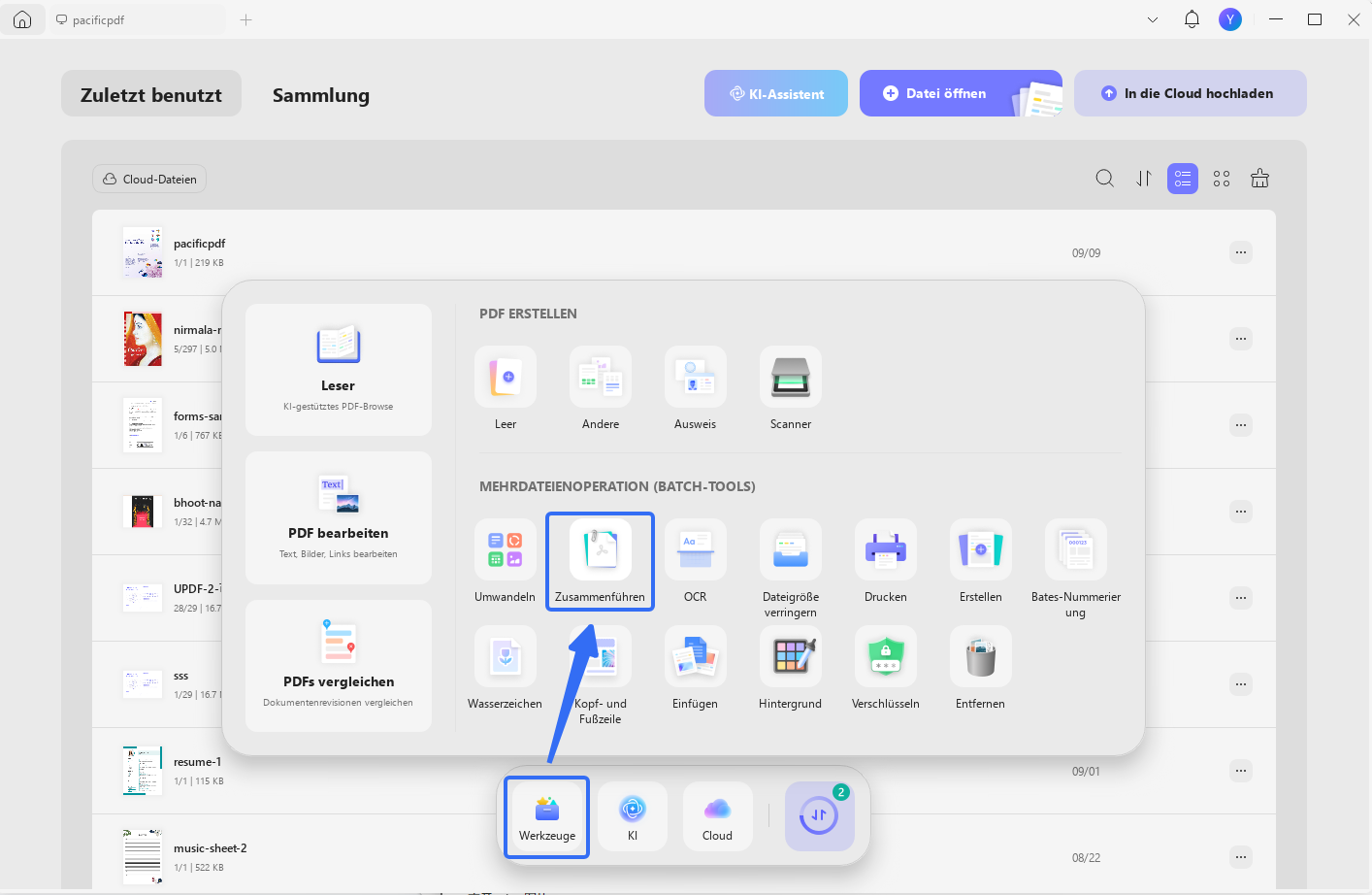
Task: Open the title bar dropdown chevron
Action: coord(1153,19)
